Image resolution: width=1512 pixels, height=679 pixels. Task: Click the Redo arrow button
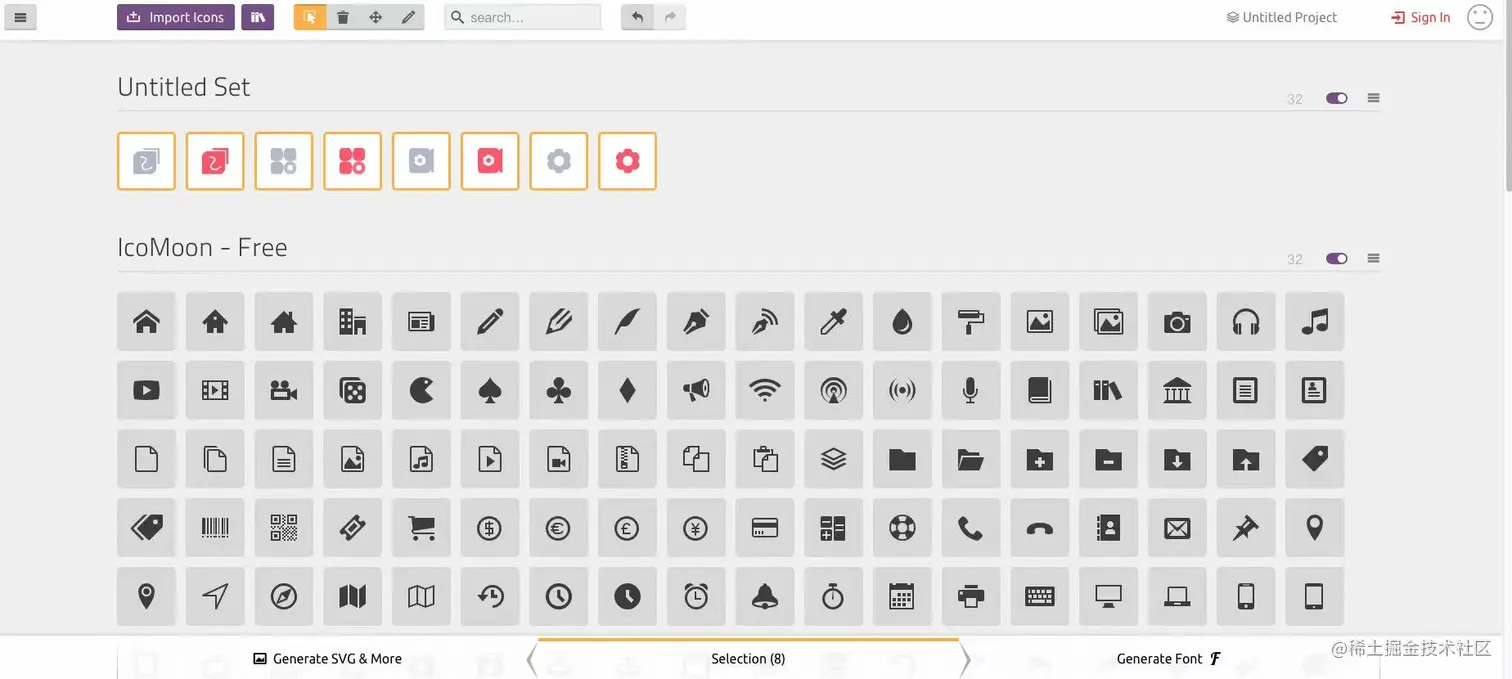[670, 17]
